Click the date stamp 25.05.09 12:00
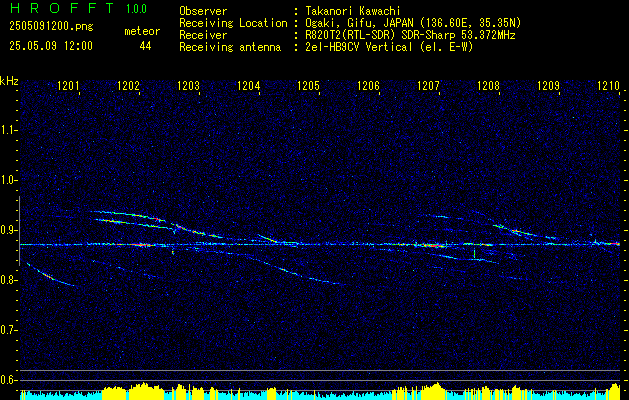This screenshot has width=629, height=400. (x=51, y=46)
